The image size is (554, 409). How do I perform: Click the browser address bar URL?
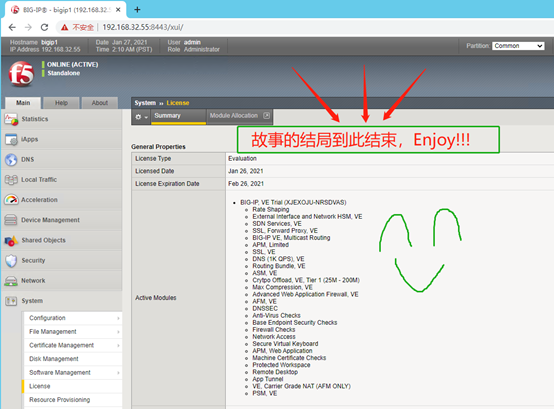pos(143,27)
